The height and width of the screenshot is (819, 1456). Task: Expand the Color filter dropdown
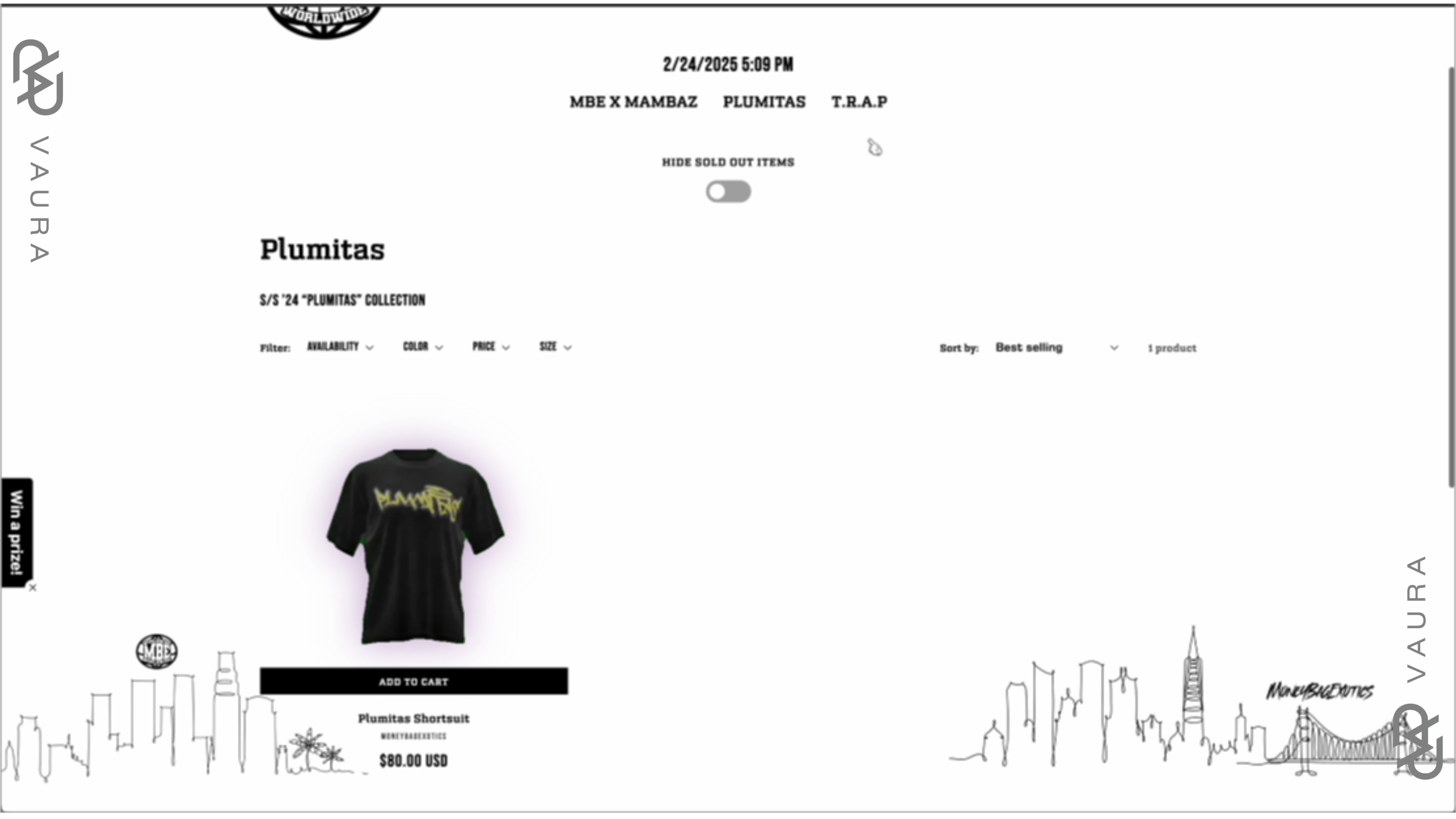click(x=423, y=347)
